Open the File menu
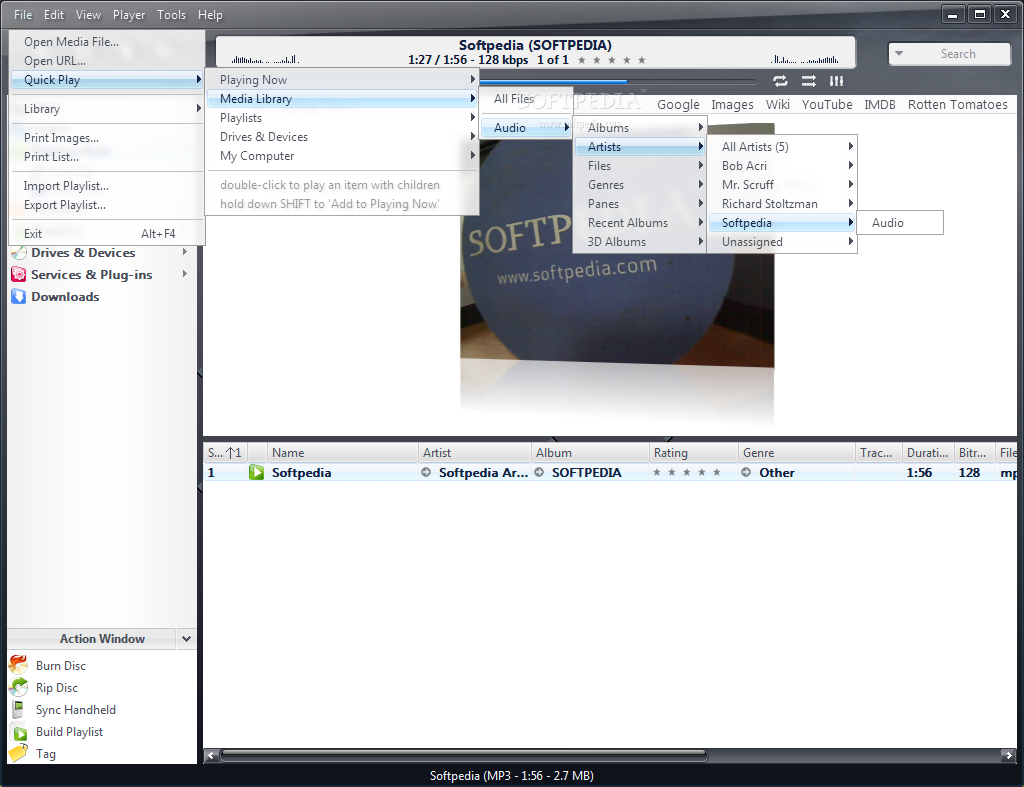The image size is (1024, 787). [23, 14]
